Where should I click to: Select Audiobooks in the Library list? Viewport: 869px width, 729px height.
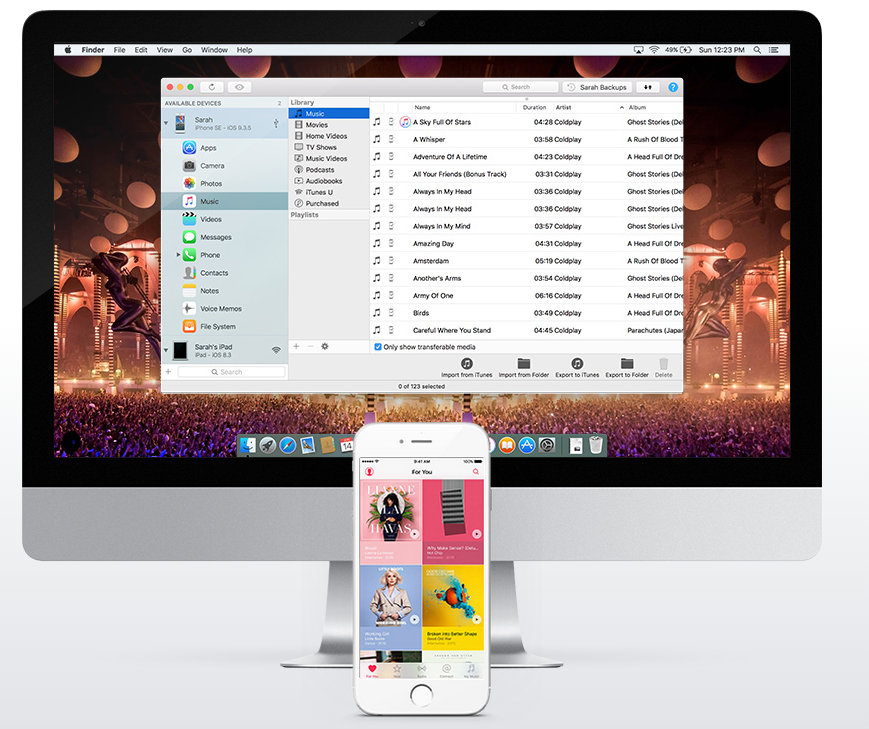tap(328, 181)
